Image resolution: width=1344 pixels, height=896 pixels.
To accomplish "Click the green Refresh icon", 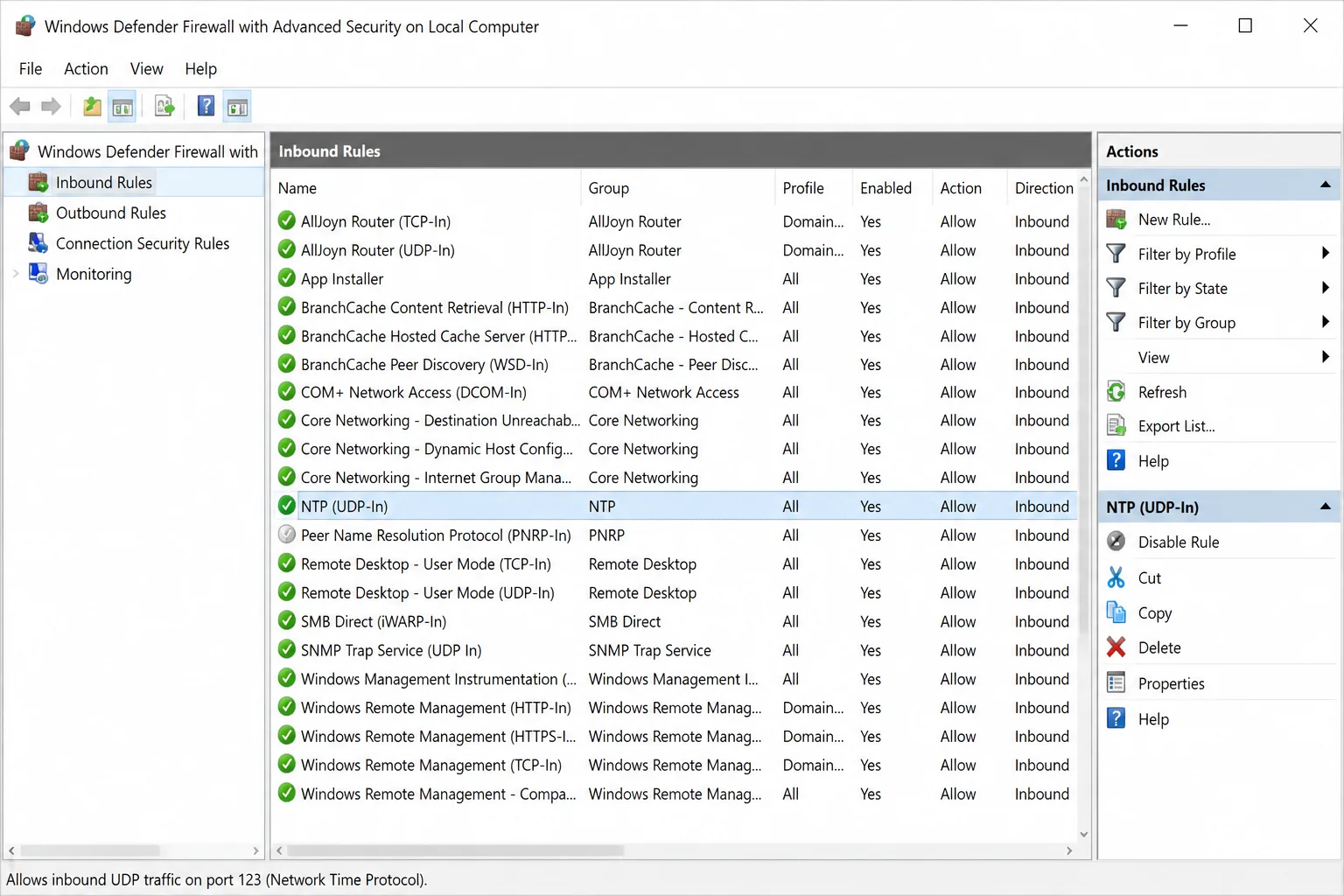I will click(1116, 392).
